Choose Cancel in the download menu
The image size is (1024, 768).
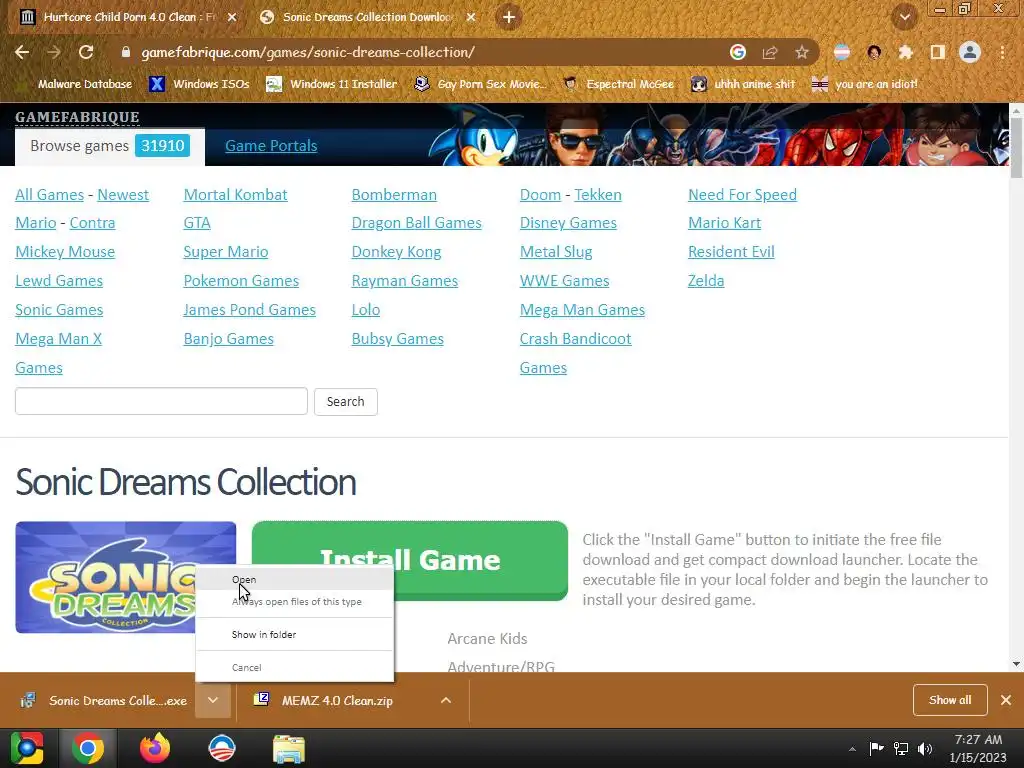(x=295, y=667)
